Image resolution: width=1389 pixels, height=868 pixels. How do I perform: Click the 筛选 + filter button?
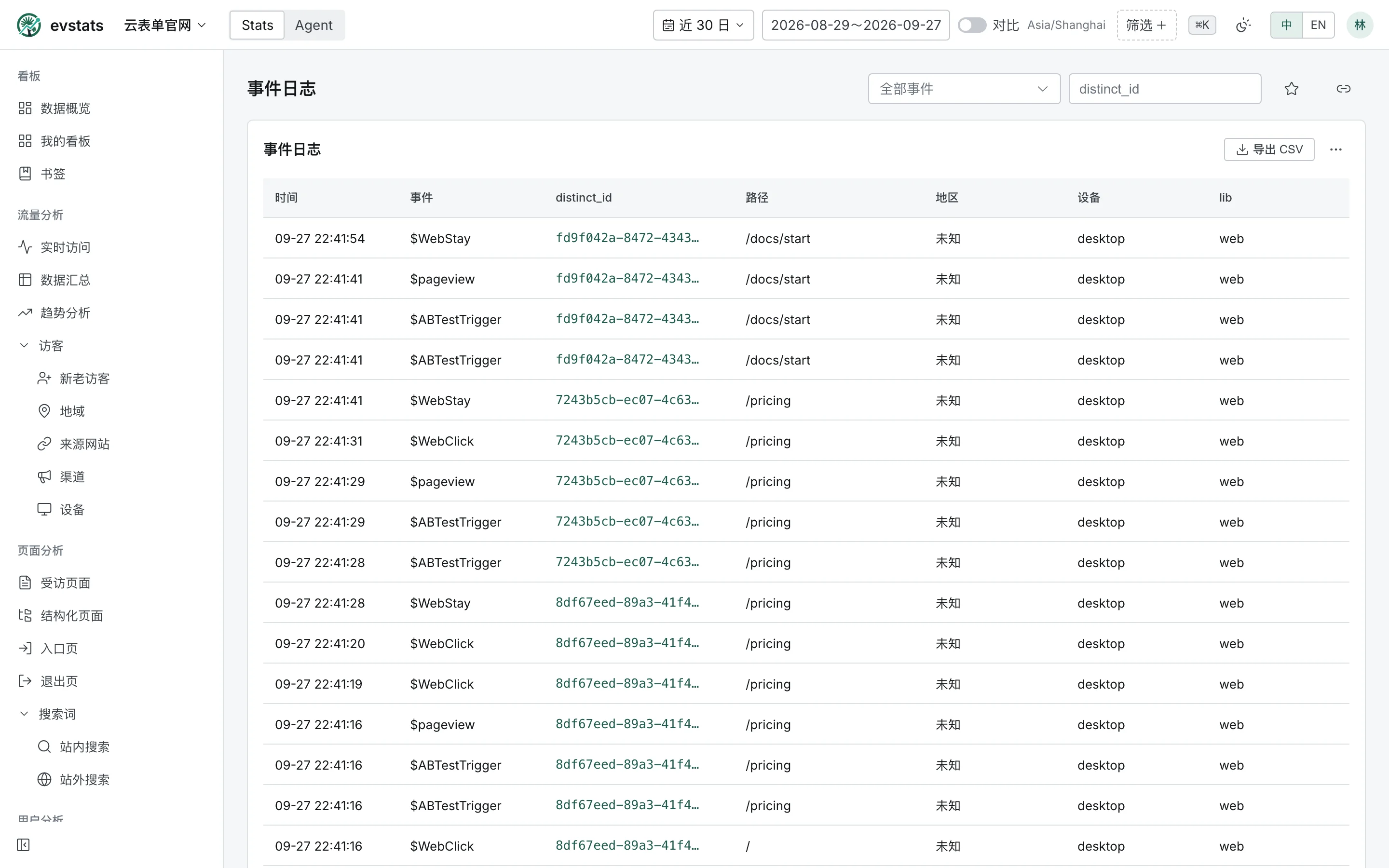tap(1146, 25)
